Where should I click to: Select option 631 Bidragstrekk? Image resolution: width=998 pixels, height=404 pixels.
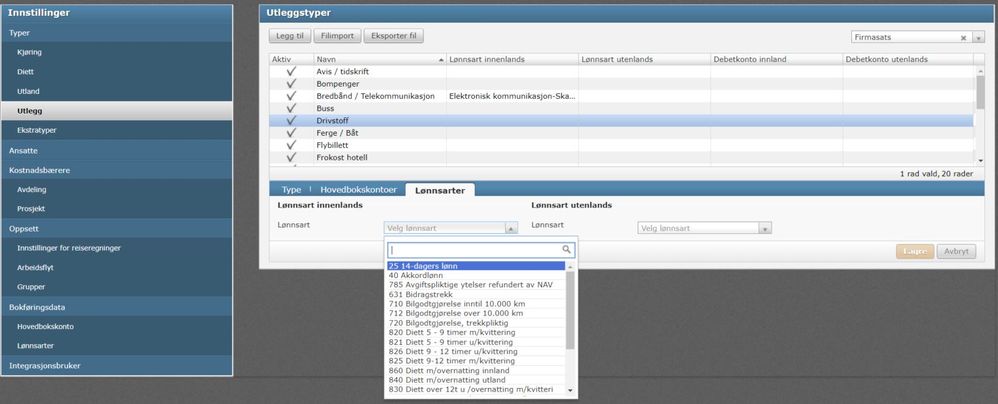[x=476, y=295]
